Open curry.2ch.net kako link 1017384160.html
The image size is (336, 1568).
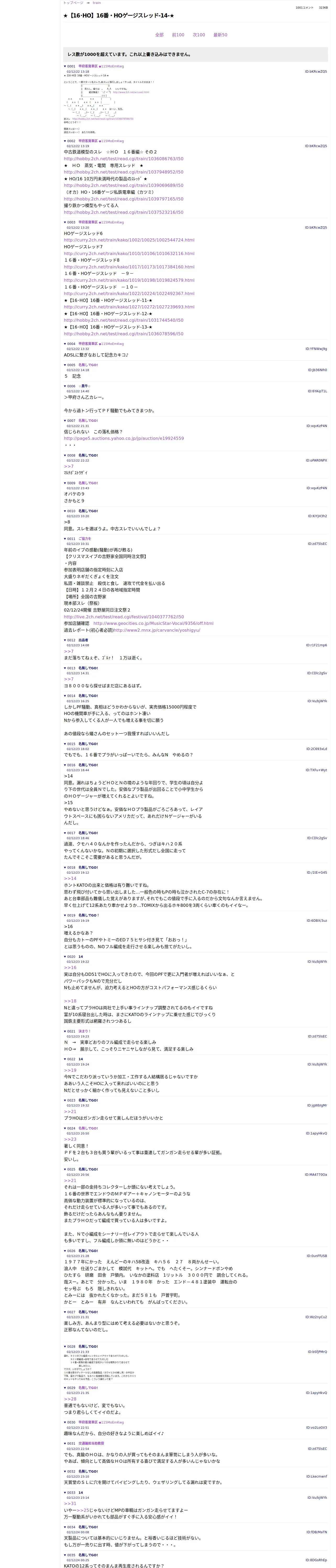point(129,267)
